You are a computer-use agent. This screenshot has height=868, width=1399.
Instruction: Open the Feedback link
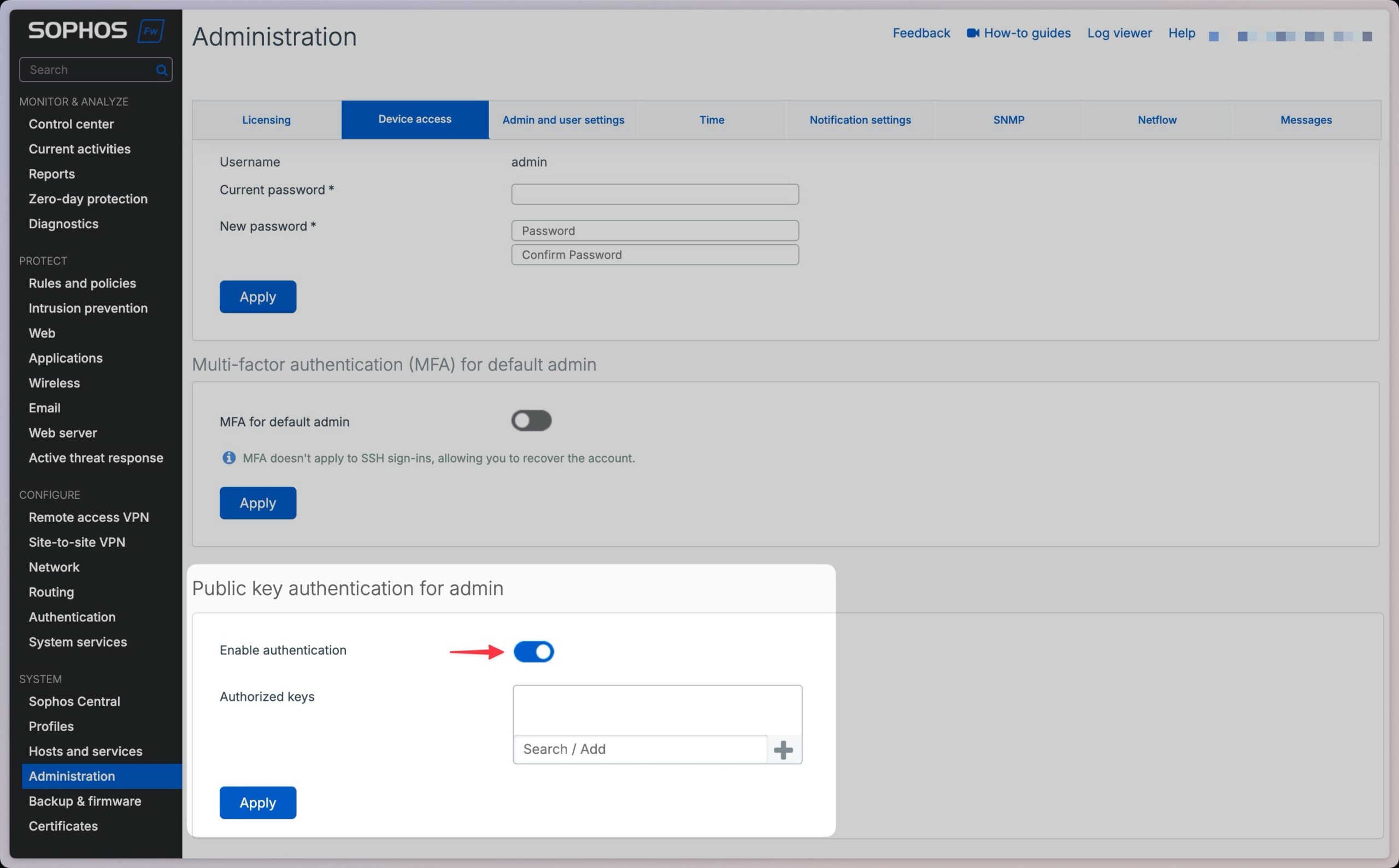click(x=921, y=33)
